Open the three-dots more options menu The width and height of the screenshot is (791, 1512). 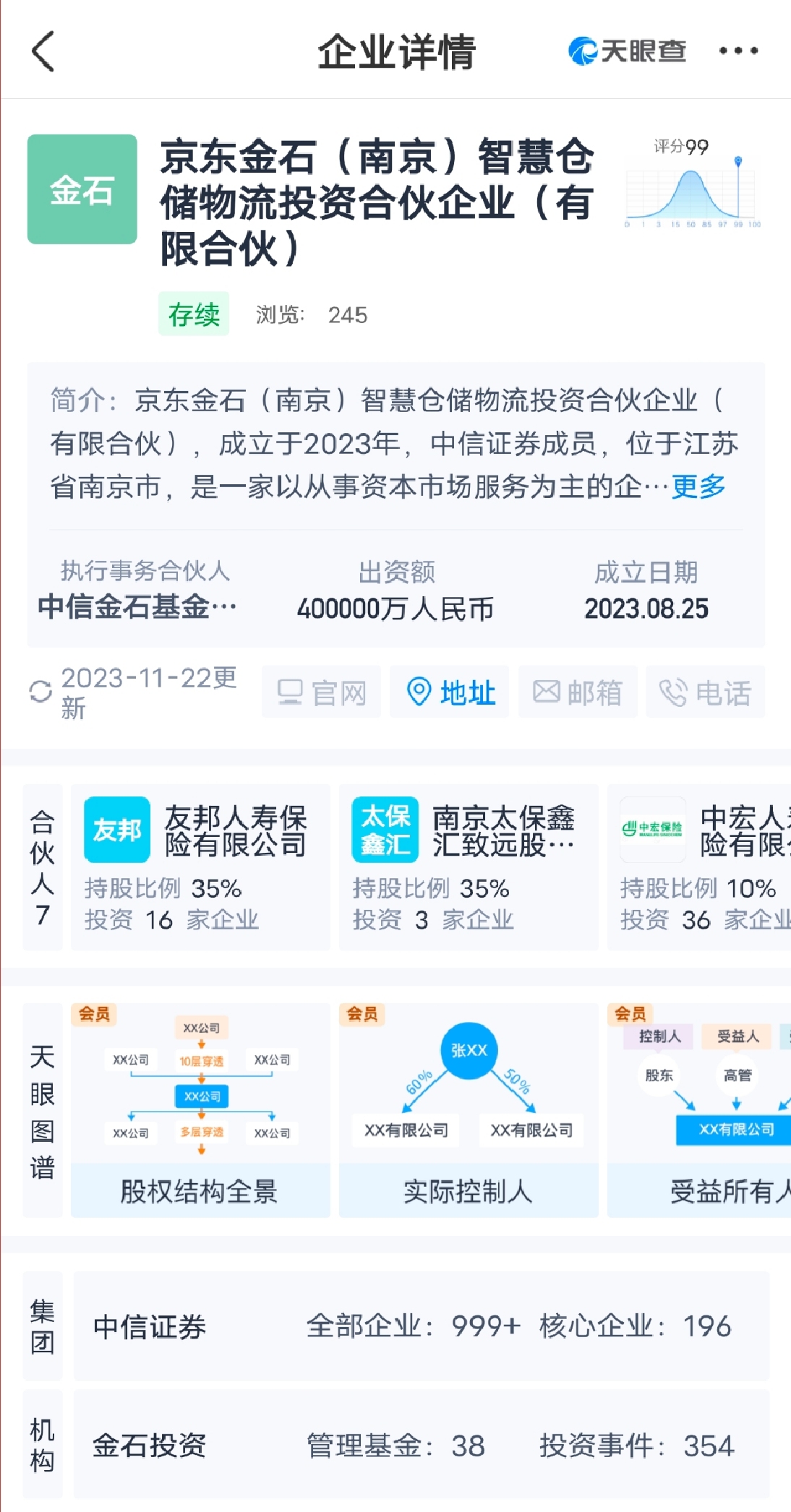738,51
